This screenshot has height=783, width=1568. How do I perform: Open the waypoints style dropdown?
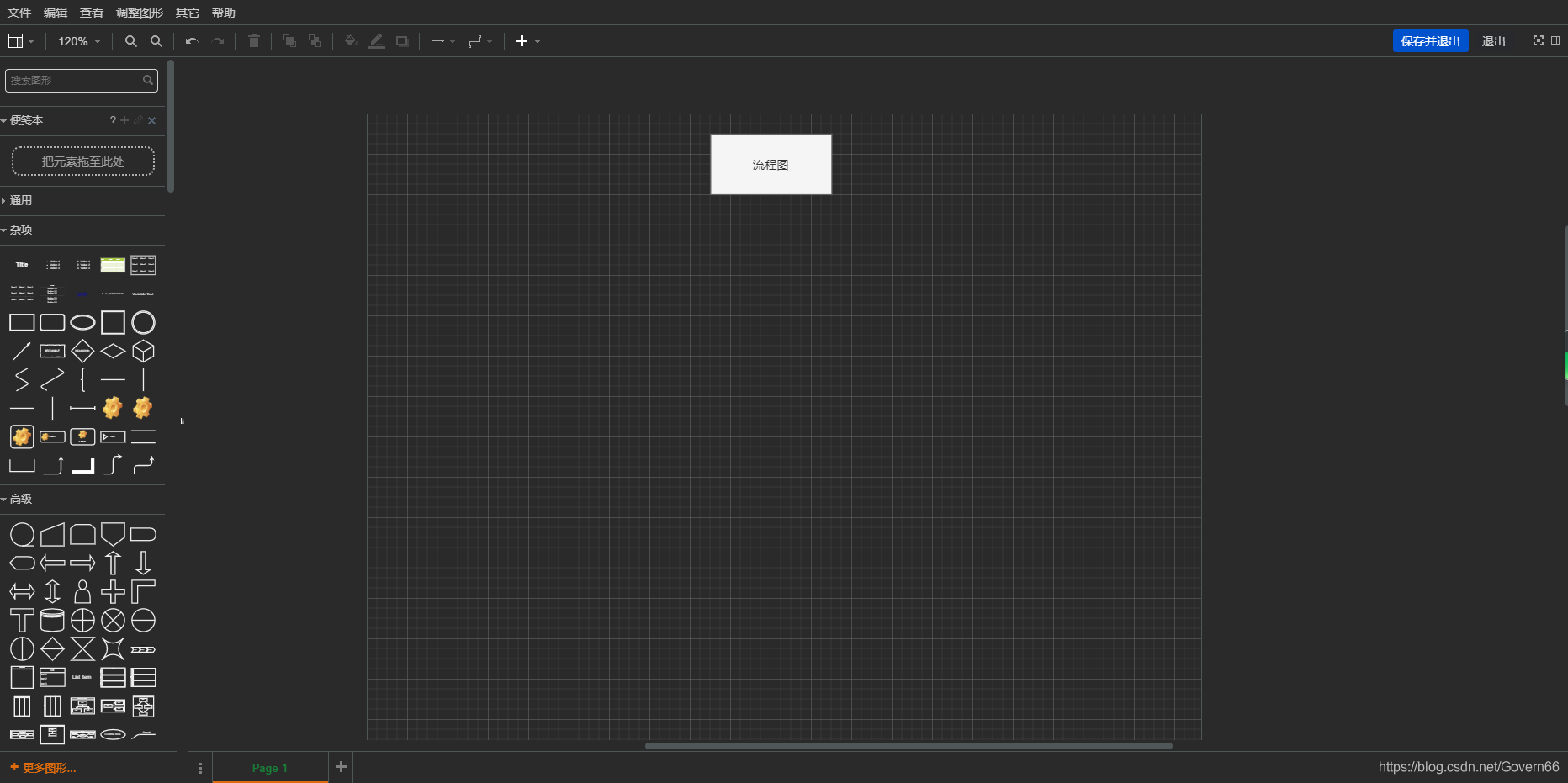click(x=480, y=41)
